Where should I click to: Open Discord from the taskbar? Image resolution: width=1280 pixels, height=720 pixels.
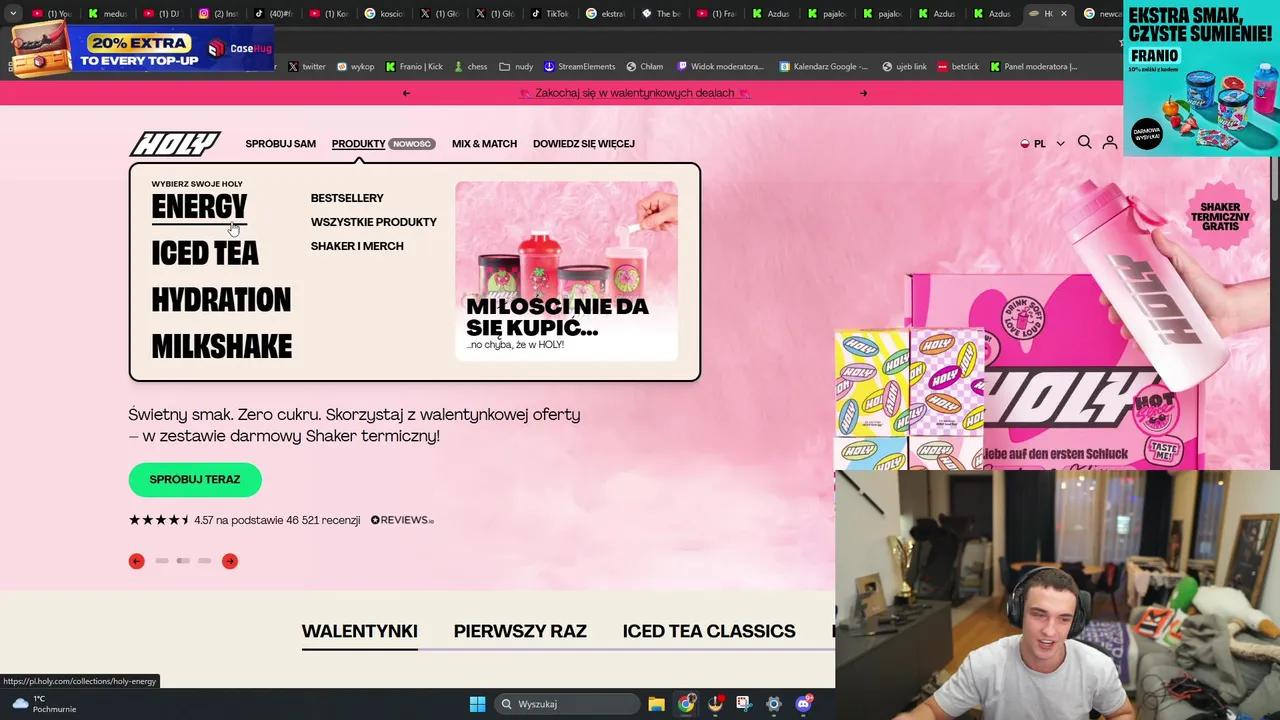click(x=803, y=704)
